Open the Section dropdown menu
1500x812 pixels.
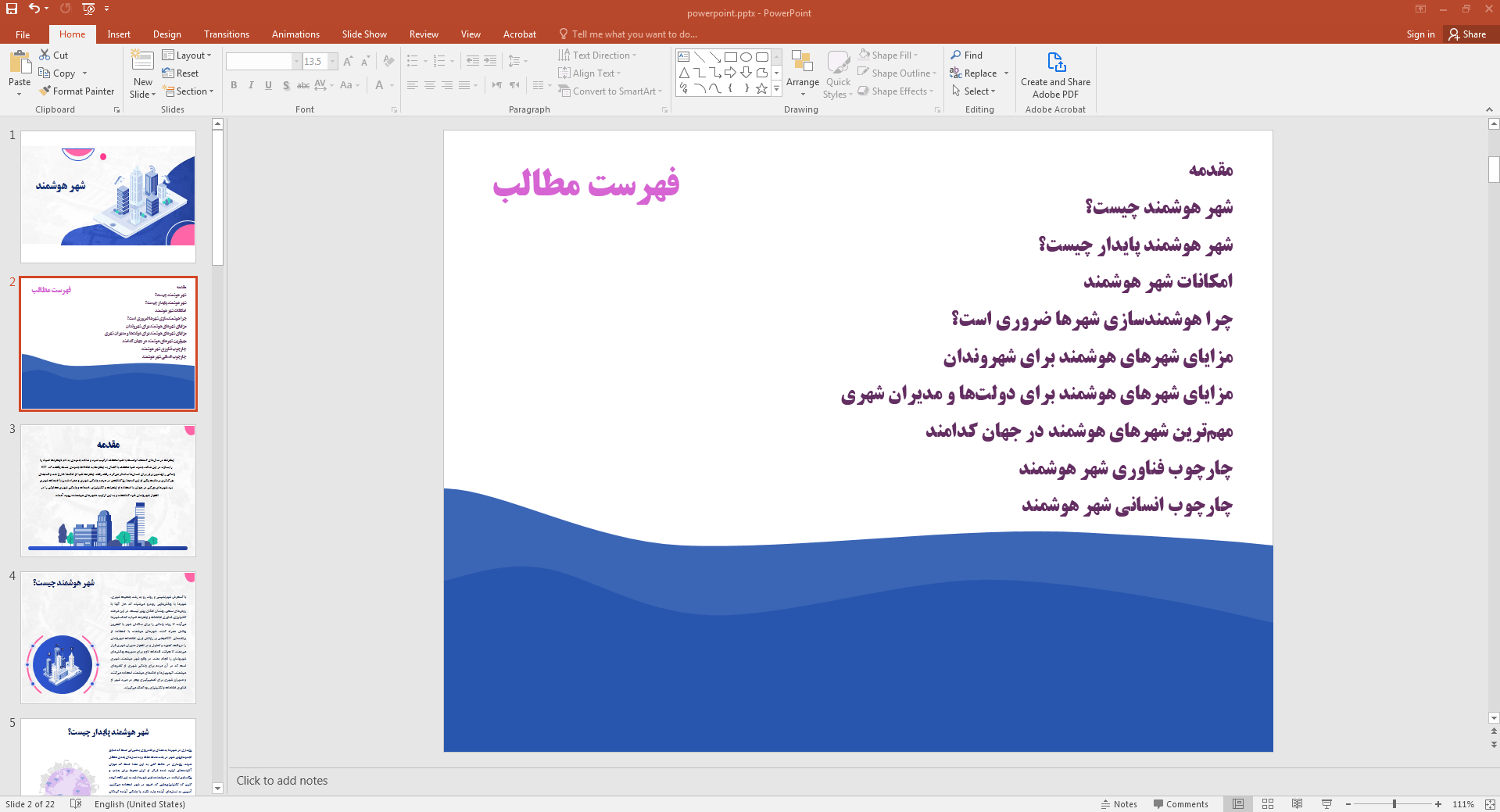(x=189, y=91)
